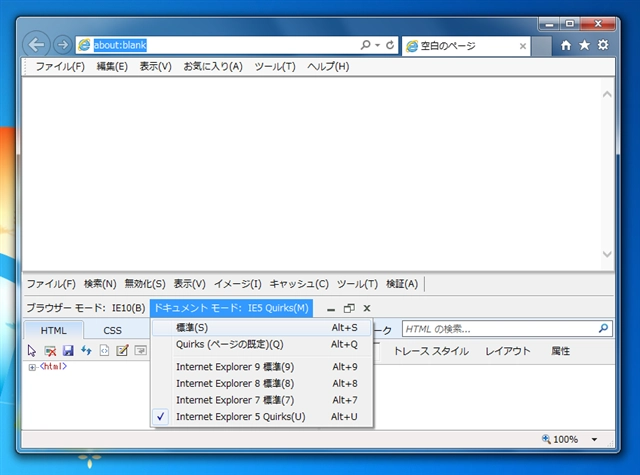Screen dimensions: 640x475
Task: Open developer tools ツール(T) menu
Action: [358, 284]
